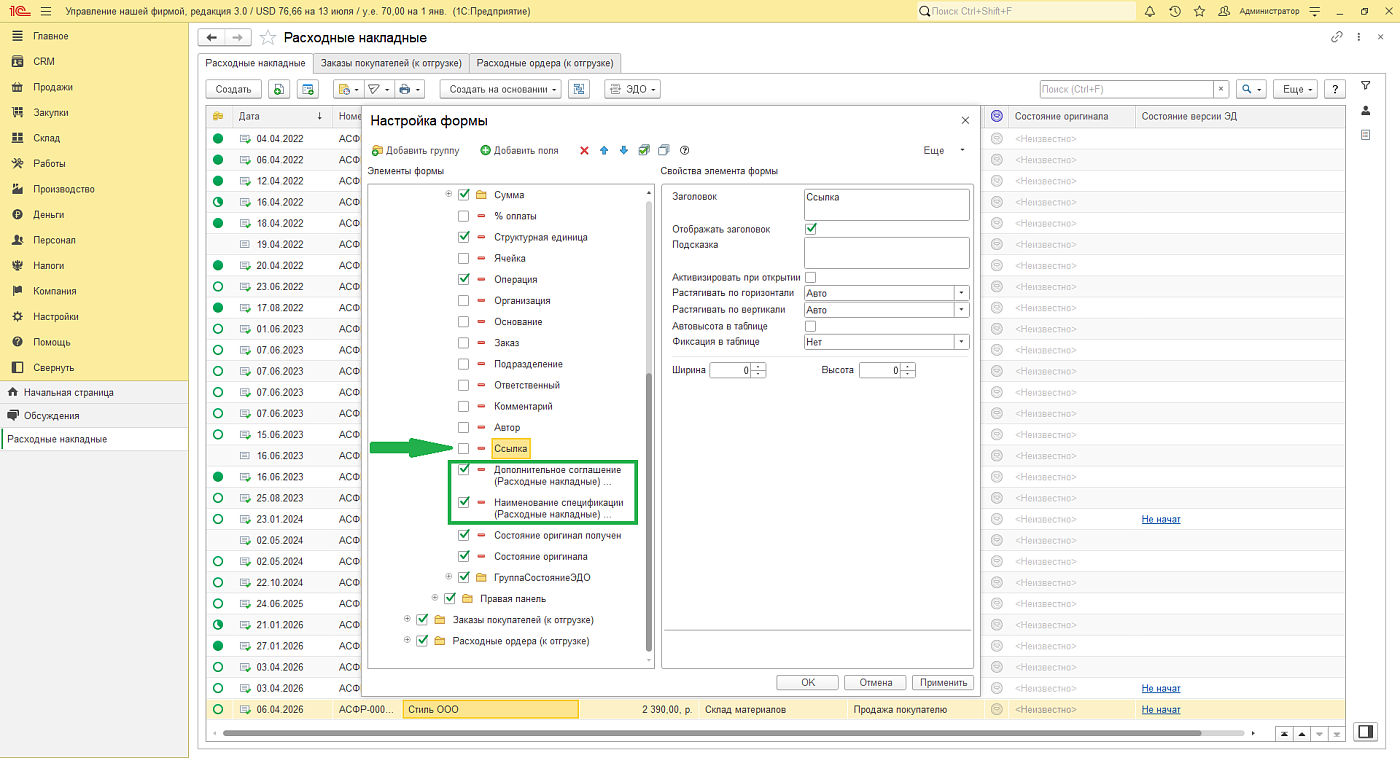
Task: Enable the Комментарий checkbox
Action: [463, 406]
